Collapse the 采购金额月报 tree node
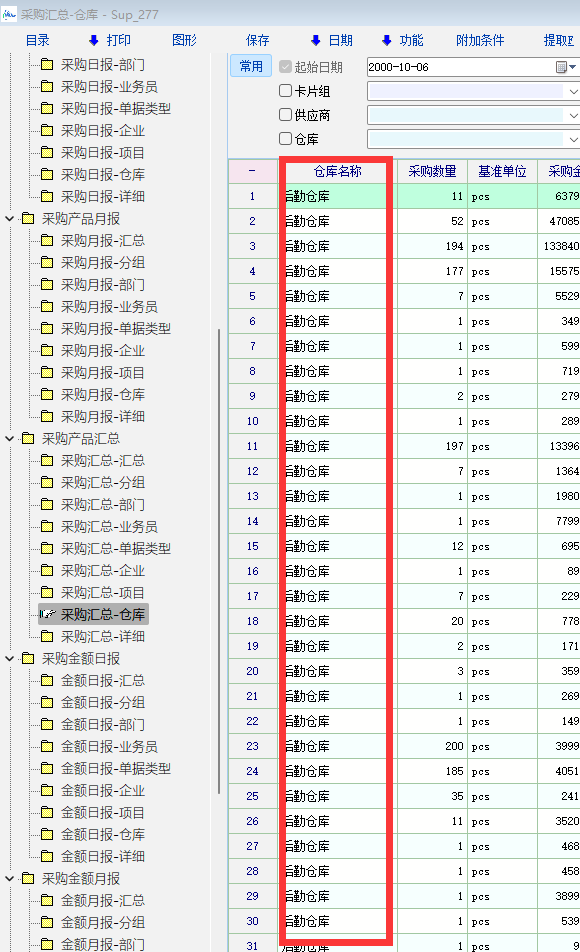Image resolution: width=580 pixels, height=952 pixels. [x=9, y=878]
